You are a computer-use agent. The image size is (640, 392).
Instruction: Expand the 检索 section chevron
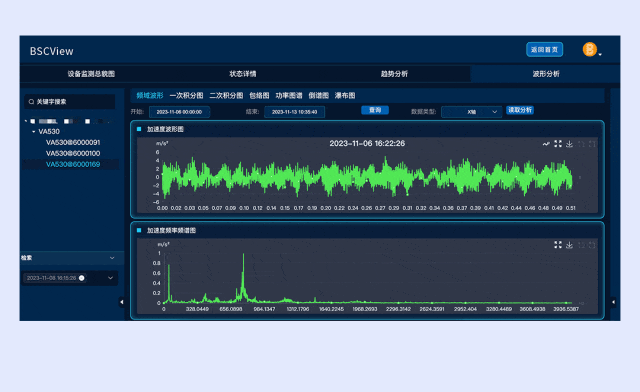click(x=112, y=258)
